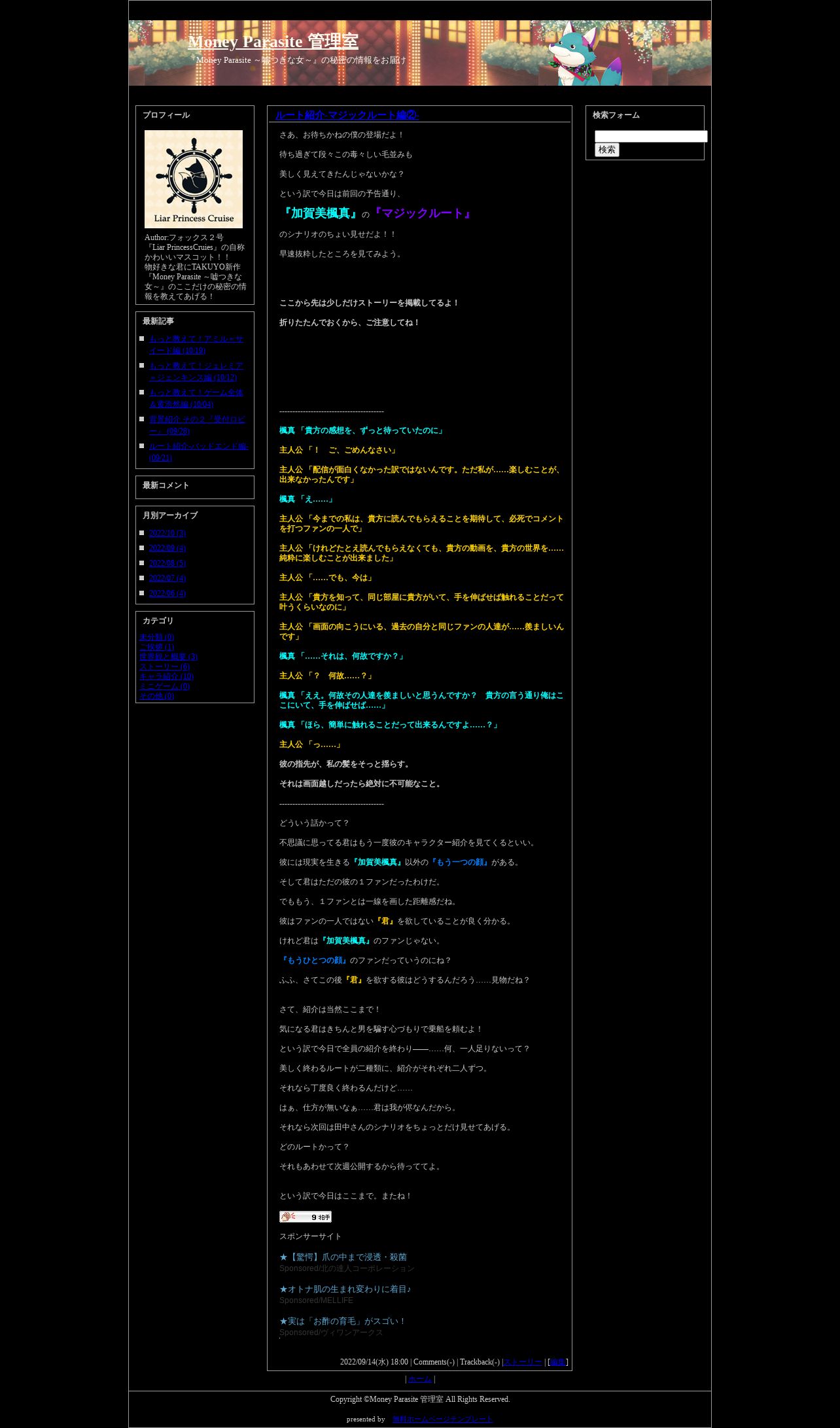Open monthly archive 2022/07 (4)

(167, 578)
